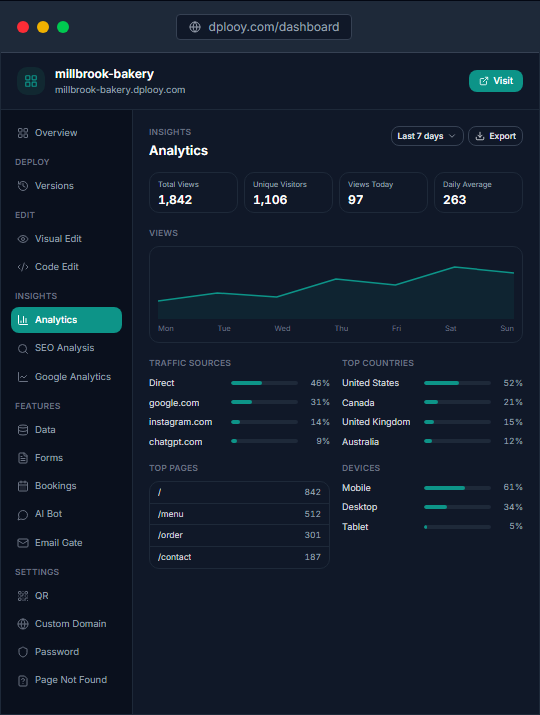
Task: Select Code Edit menu item
Action: 67,267
